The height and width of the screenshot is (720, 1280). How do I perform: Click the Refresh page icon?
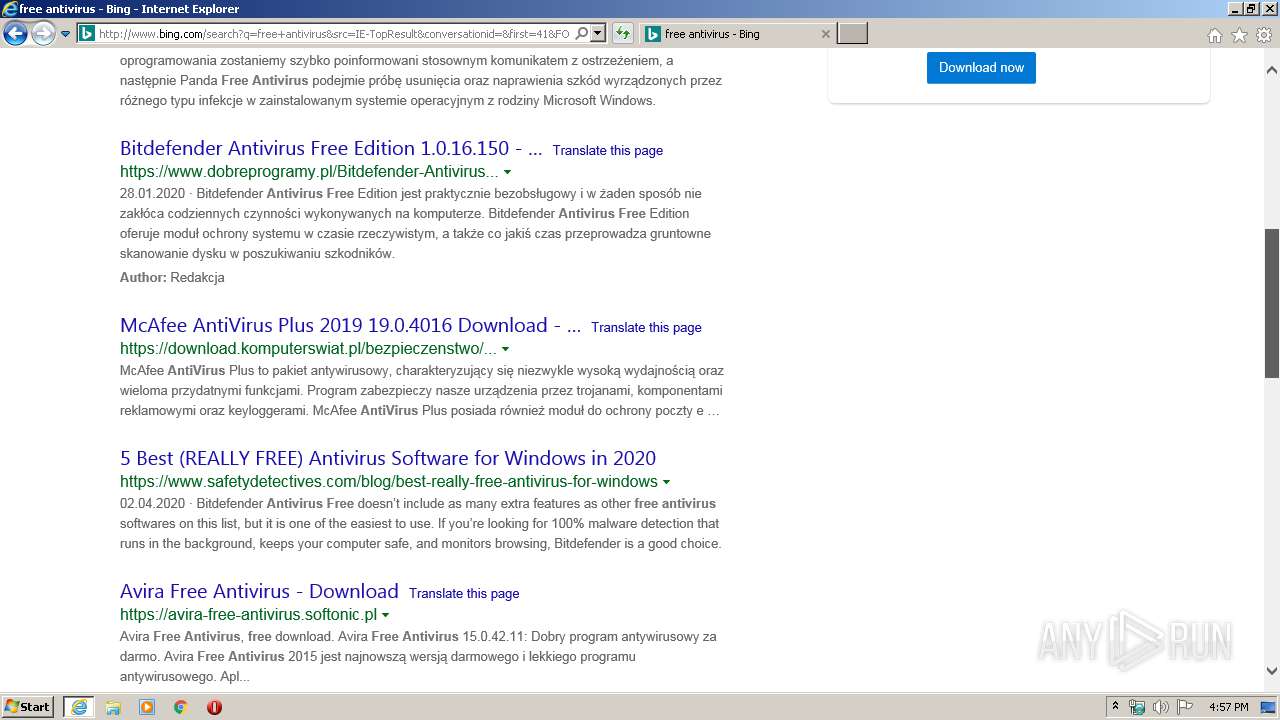click(x=623, y=34)
